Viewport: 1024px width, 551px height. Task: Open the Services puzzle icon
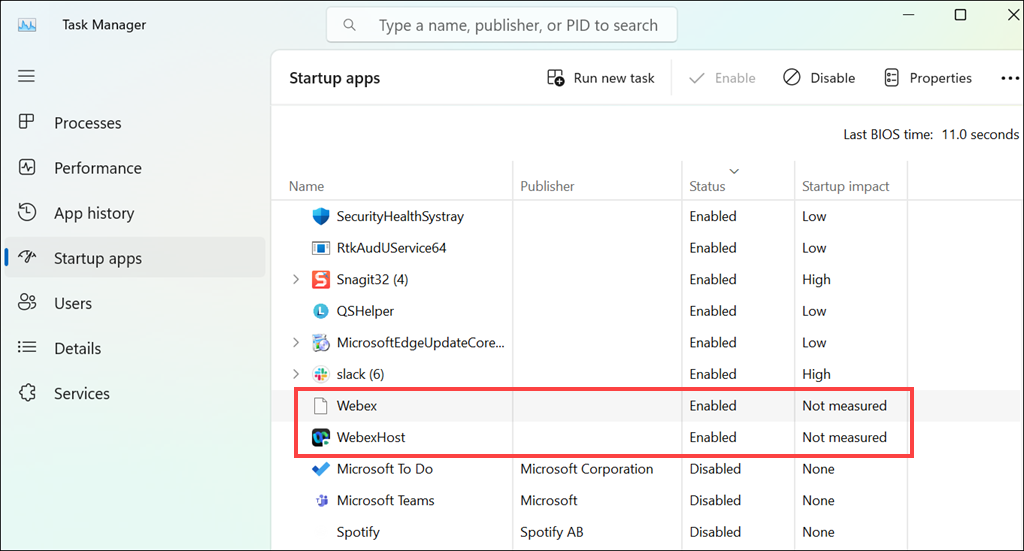pos(27,393)
